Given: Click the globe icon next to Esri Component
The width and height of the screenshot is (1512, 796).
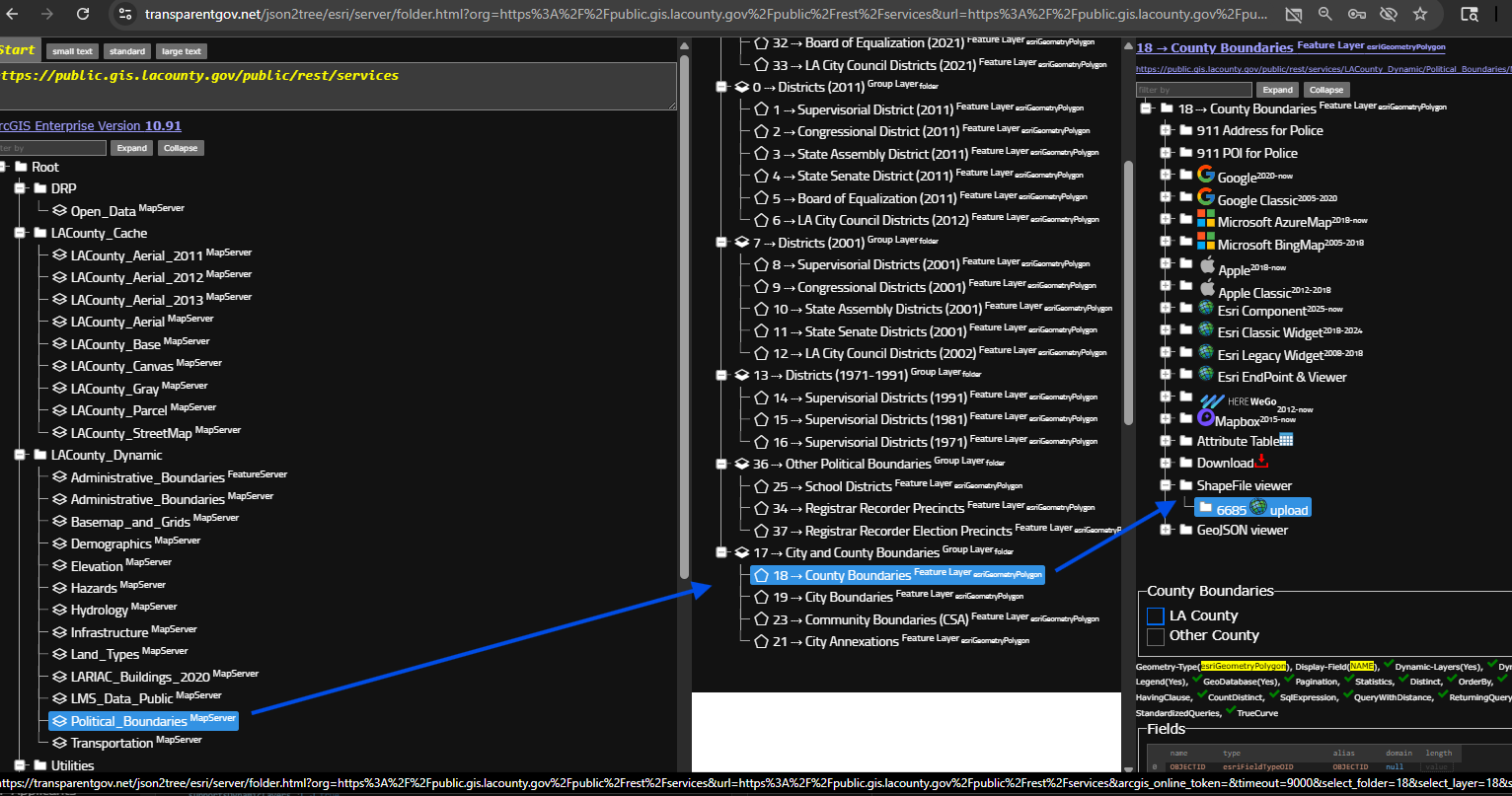Looking at the screenshot, I should pyautogui.click(x=1205, y=308).
